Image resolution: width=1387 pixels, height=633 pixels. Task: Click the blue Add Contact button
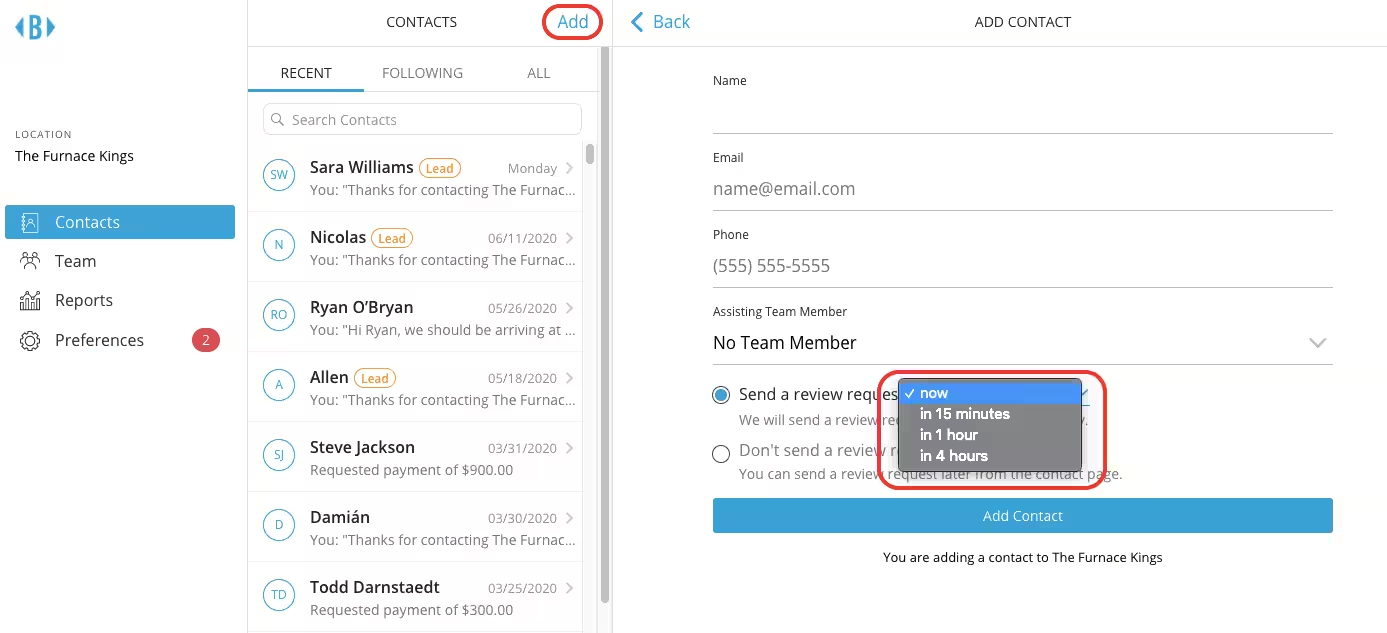(x=1022, y=516)
